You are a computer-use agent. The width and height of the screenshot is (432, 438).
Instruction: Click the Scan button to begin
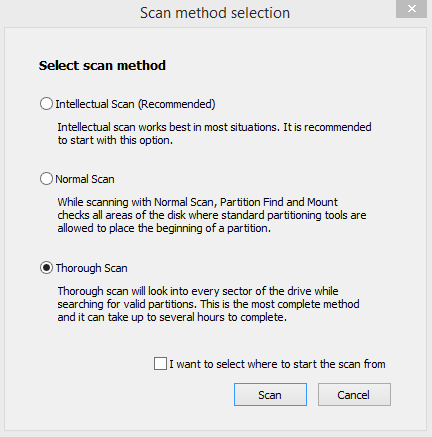270,395
